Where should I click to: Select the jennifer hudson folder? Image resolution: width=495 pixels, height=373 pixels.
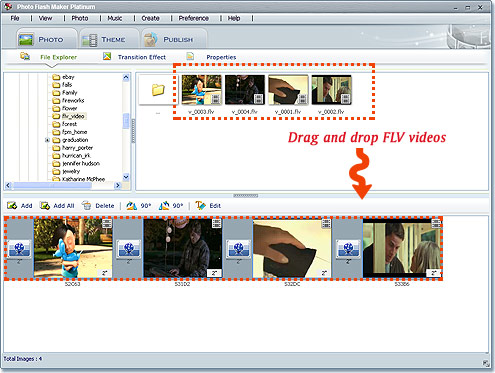[x=81, y=164]
